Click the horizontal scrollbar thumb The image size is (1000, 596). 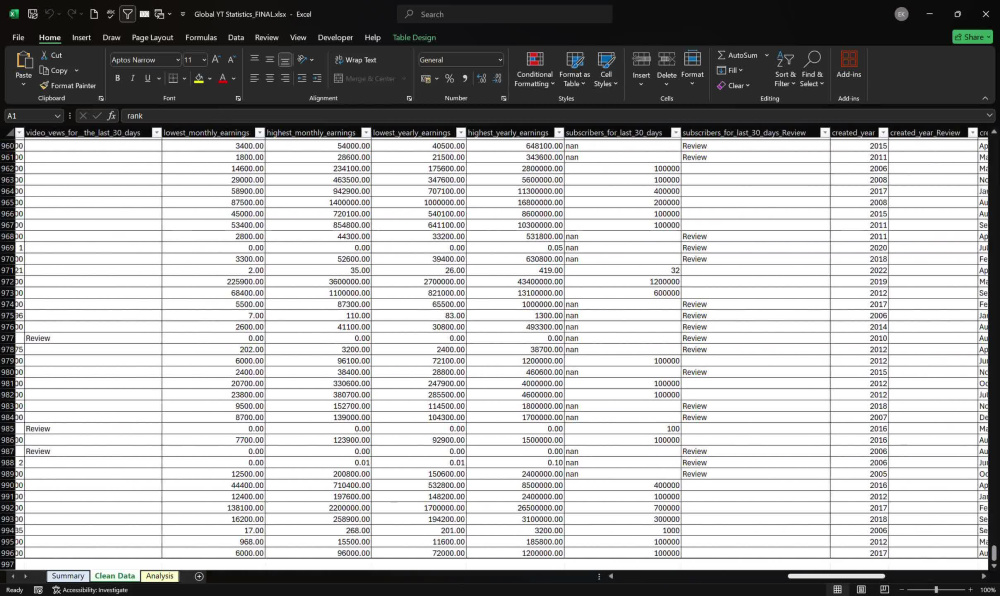[836, 576]
